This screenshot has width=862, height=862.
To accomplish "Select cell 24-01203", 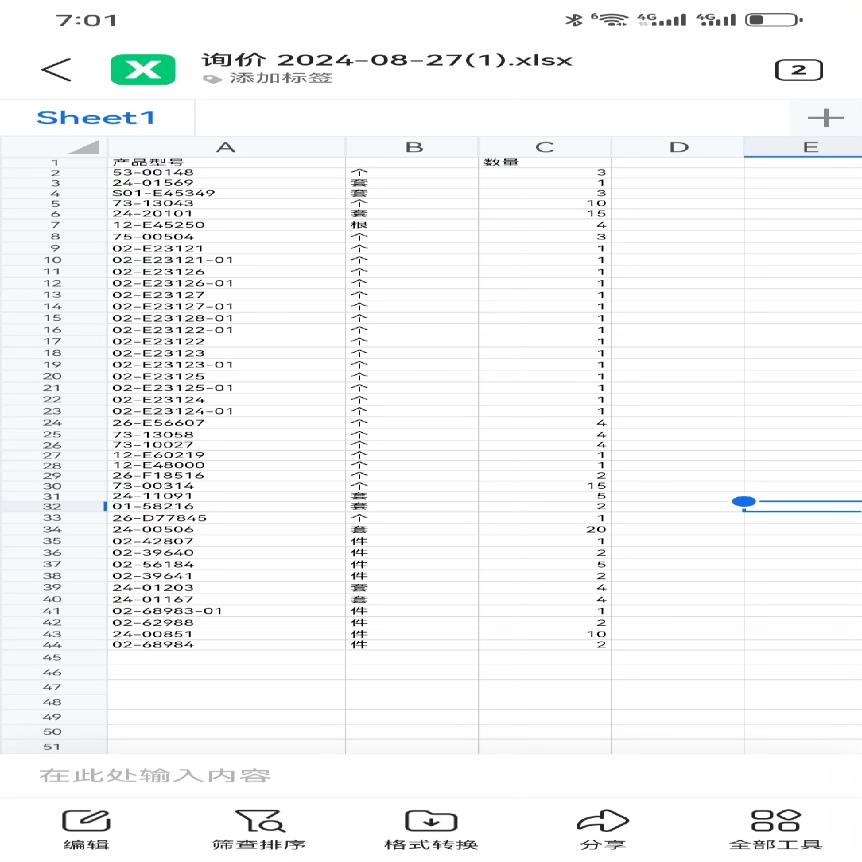I will 226,588.
